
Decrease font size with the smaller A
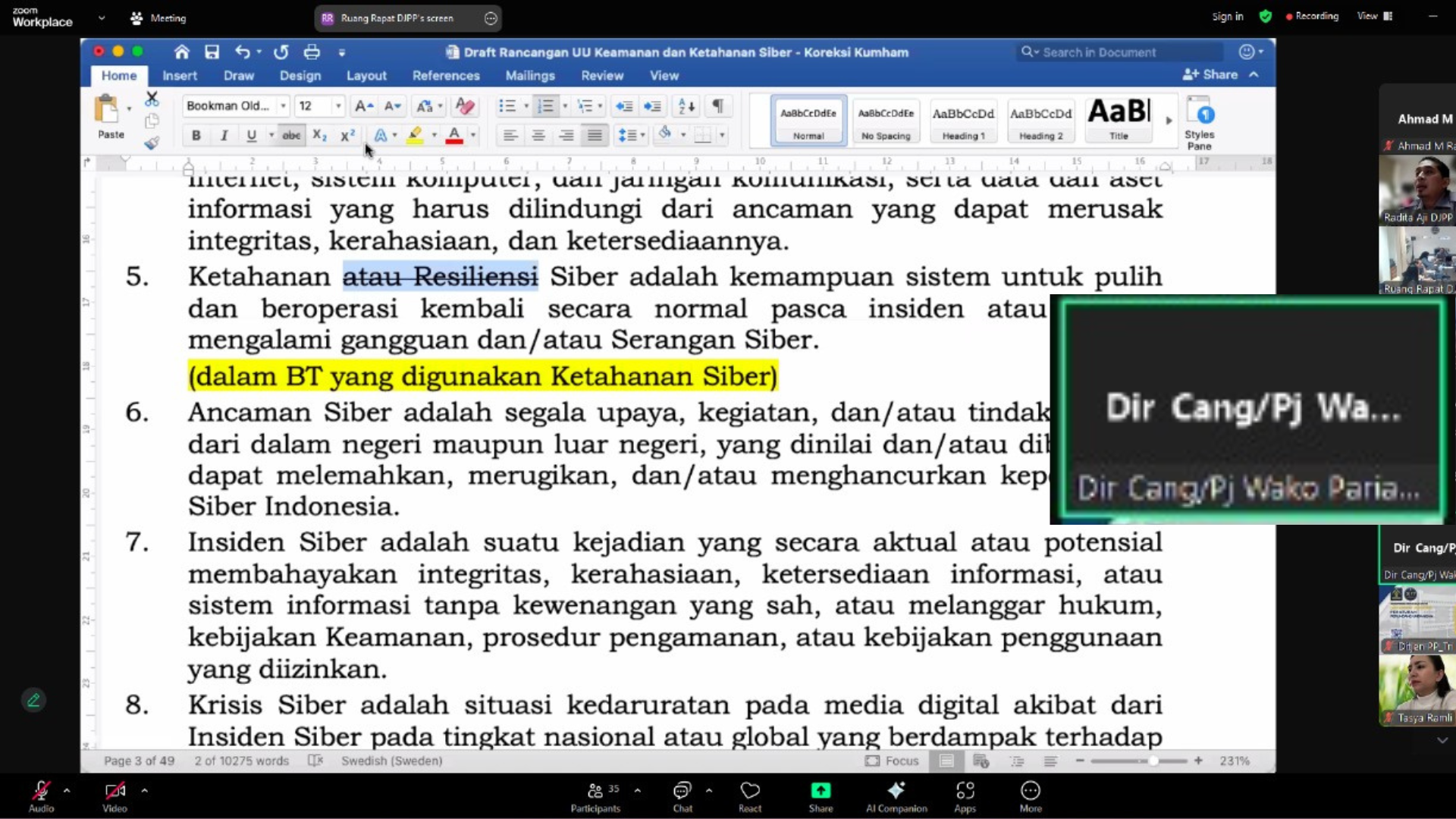[x=392, y=106]
